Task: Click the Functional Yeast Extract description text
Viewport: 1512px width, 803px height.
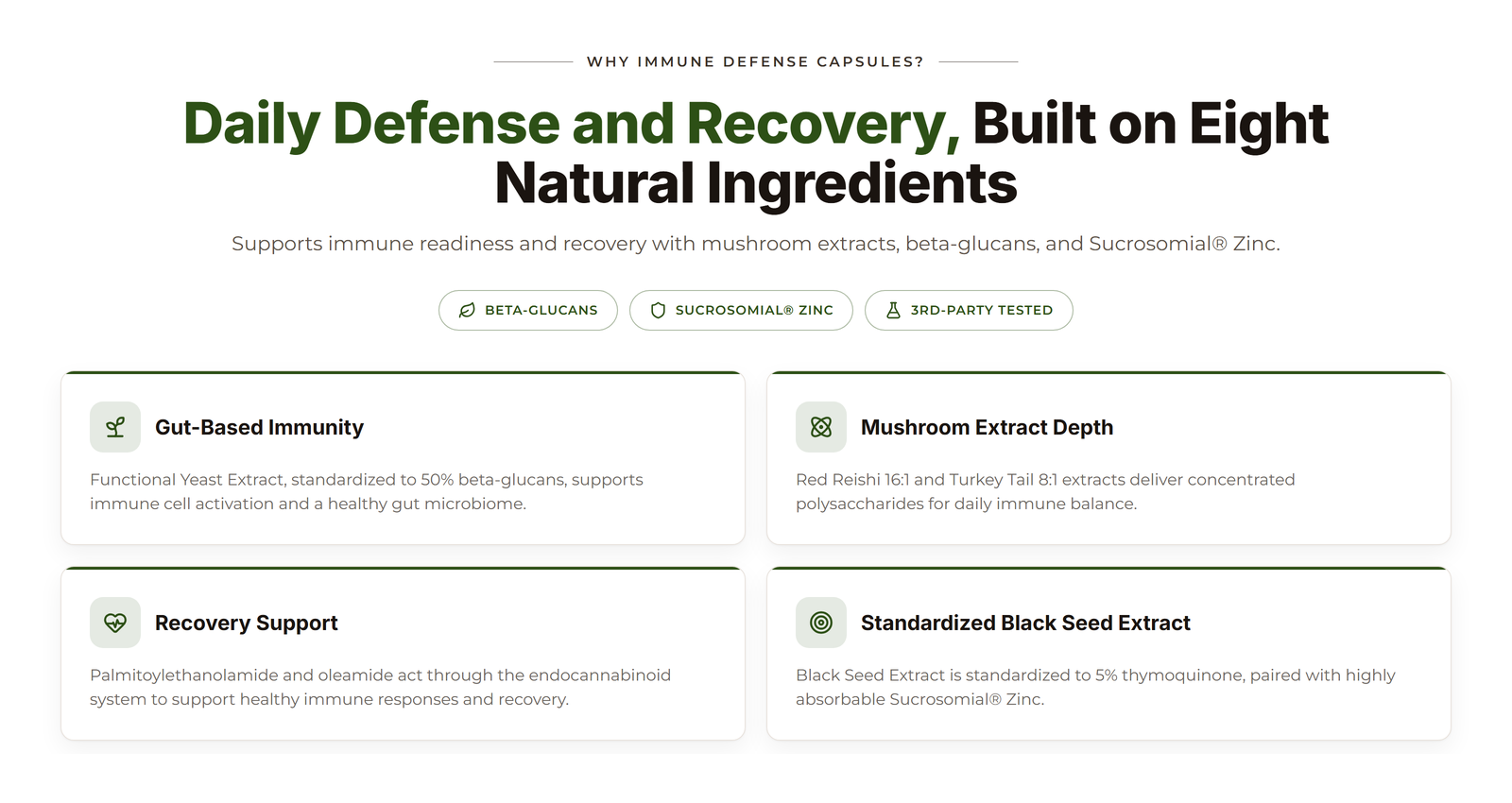Action: (x=367, y=491)
